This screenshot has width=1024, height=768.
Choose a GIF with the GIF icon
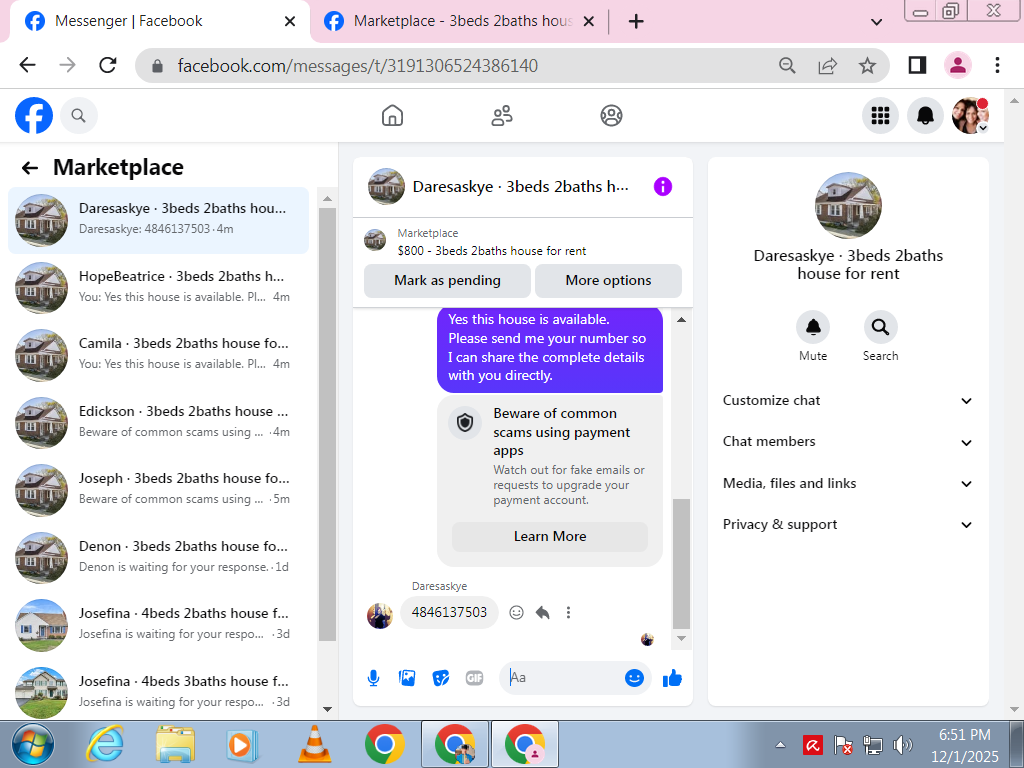475,679
